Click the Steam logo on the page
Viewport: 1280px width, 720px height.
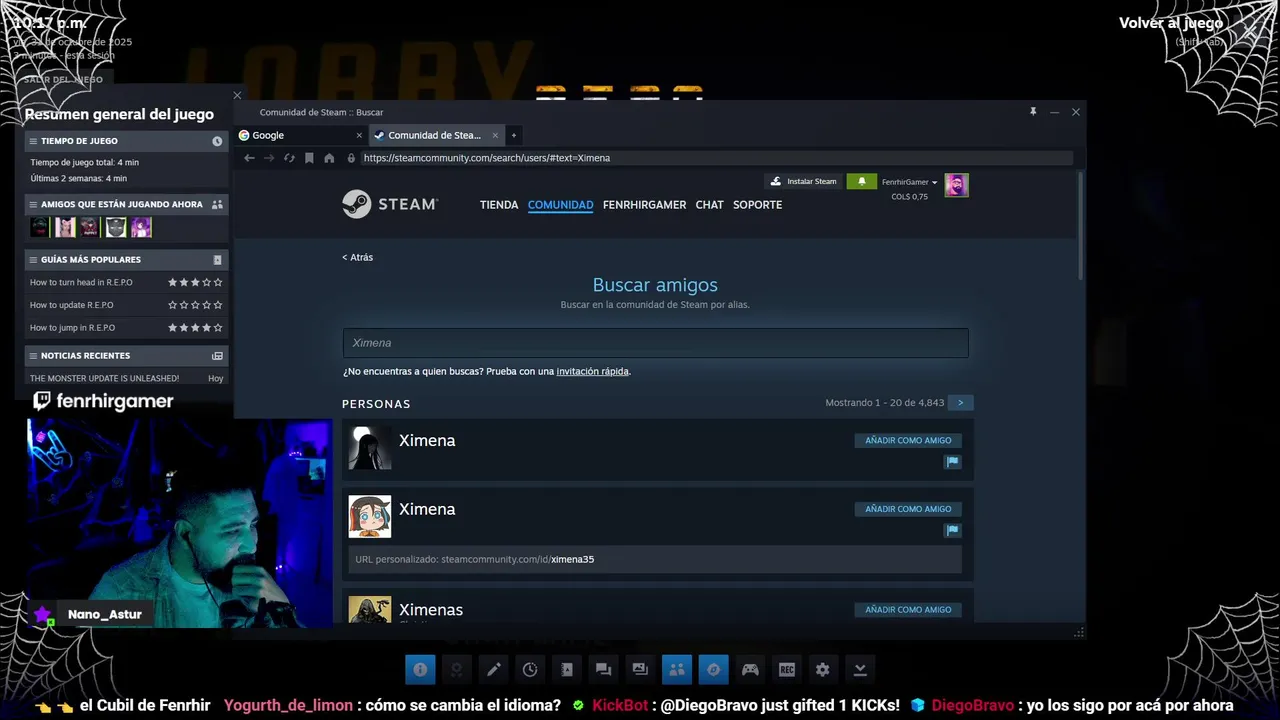tap(389, 204)
